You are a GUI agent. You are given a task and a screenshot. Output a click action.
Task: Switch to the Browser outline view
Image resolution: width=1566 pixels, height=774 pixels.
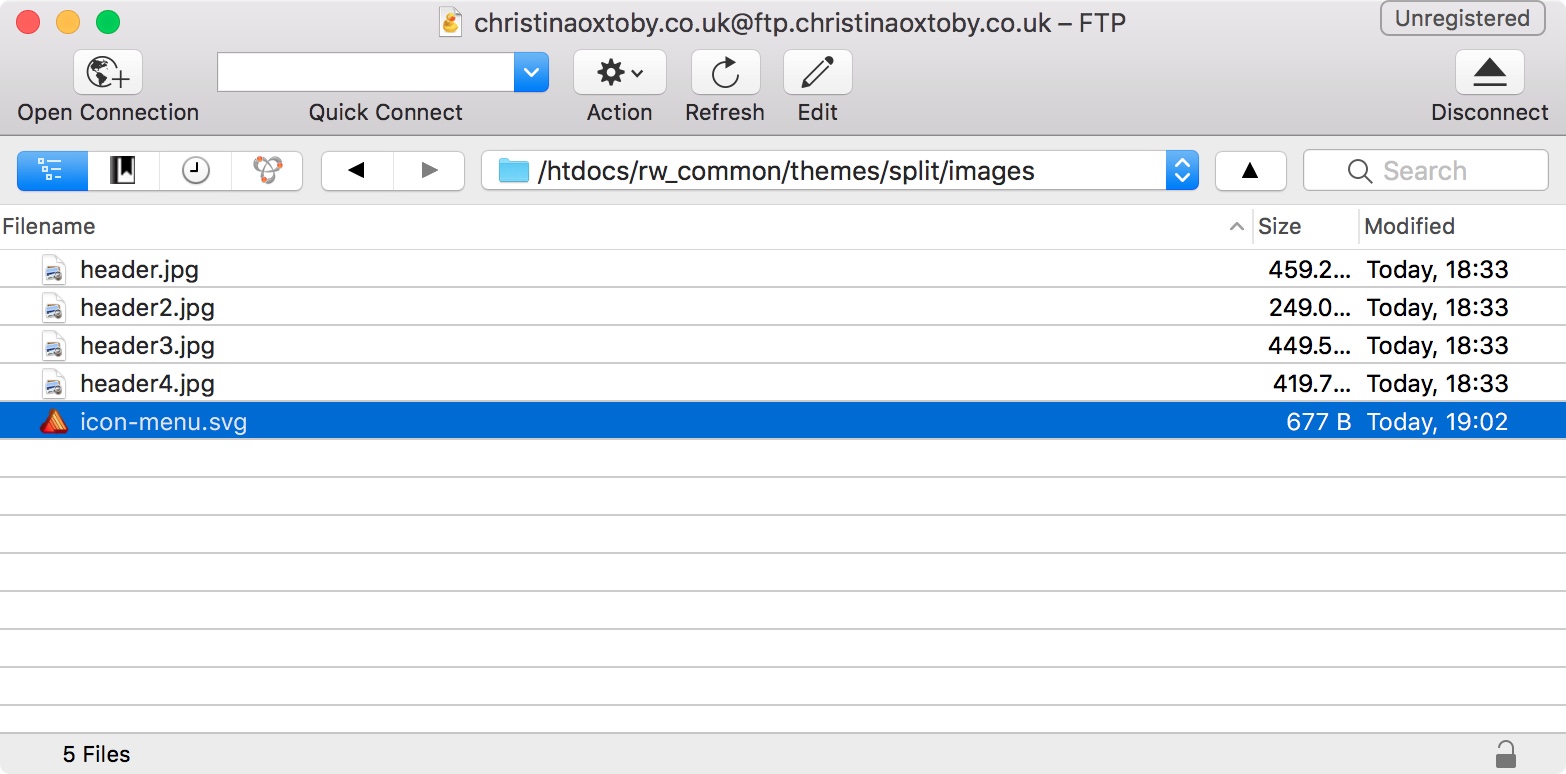tap(52, 171)
